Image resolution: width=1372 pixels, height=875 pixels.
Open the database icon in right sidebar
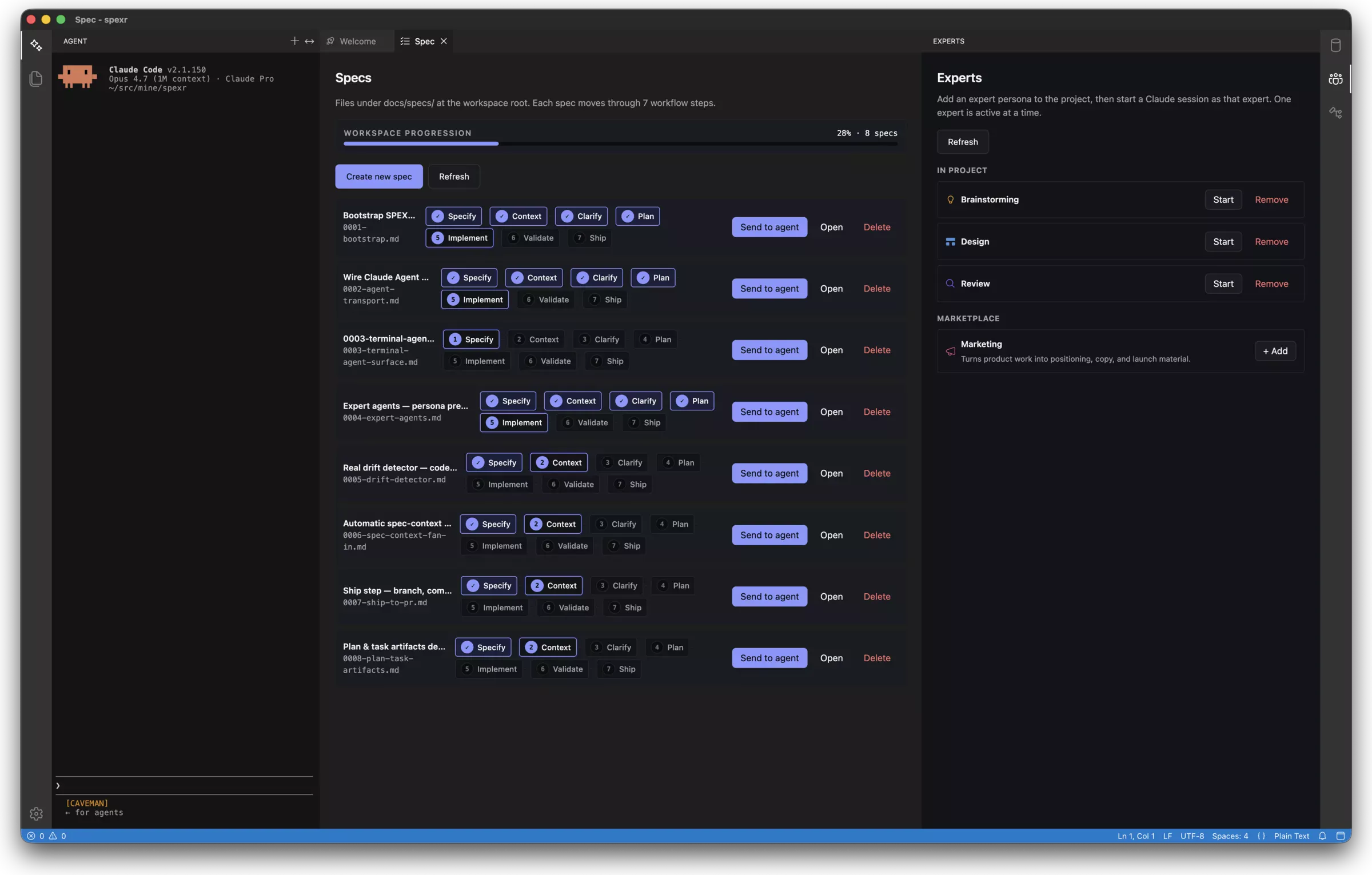[1335, 45]
